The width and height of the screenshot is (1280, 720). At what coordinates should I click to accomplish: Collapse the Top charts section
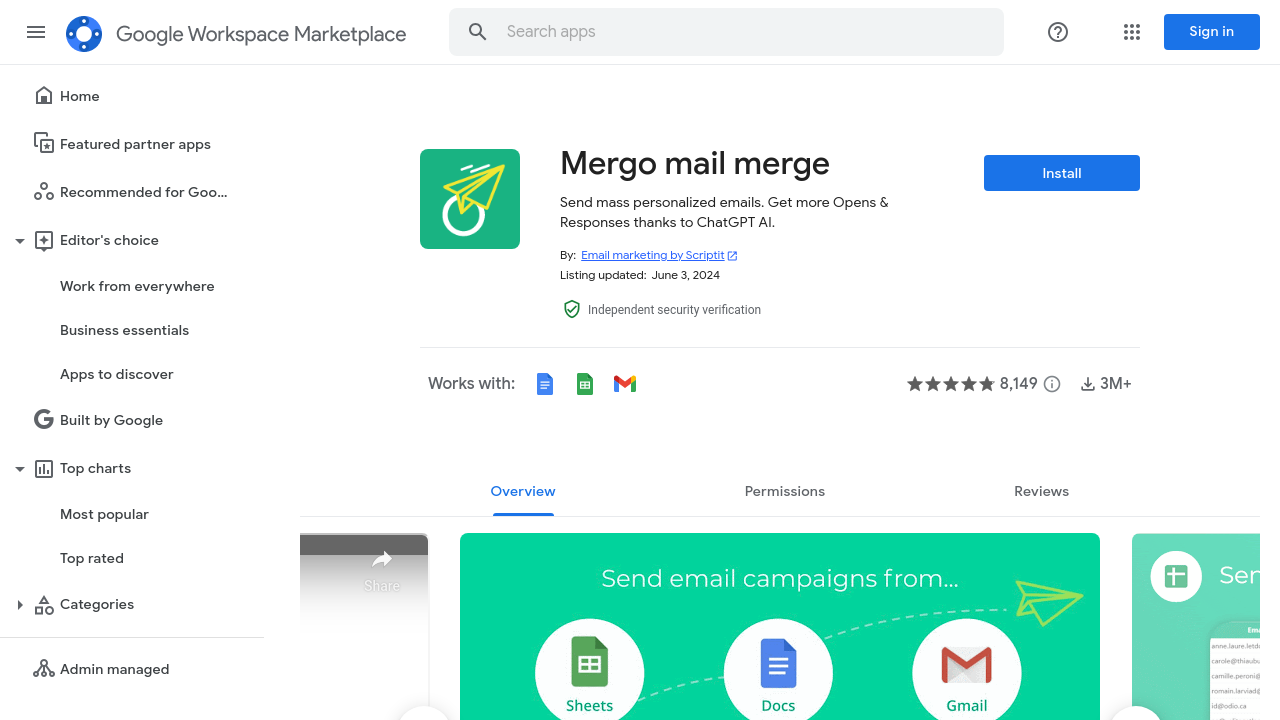(x=19, y=469)
